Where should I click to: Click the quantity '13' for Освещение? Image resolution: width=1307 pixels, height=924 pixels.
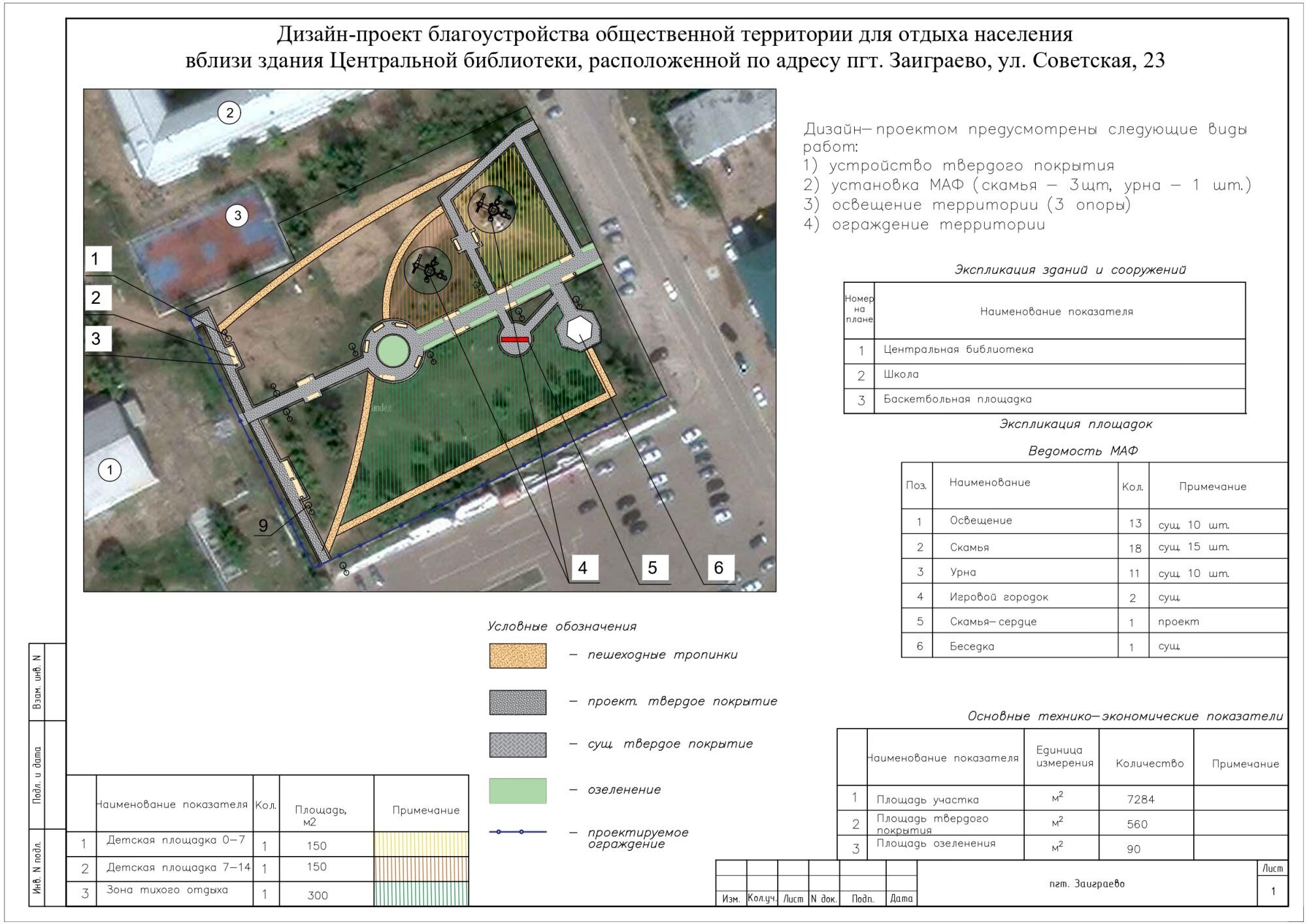click(x=1135, y=523)
